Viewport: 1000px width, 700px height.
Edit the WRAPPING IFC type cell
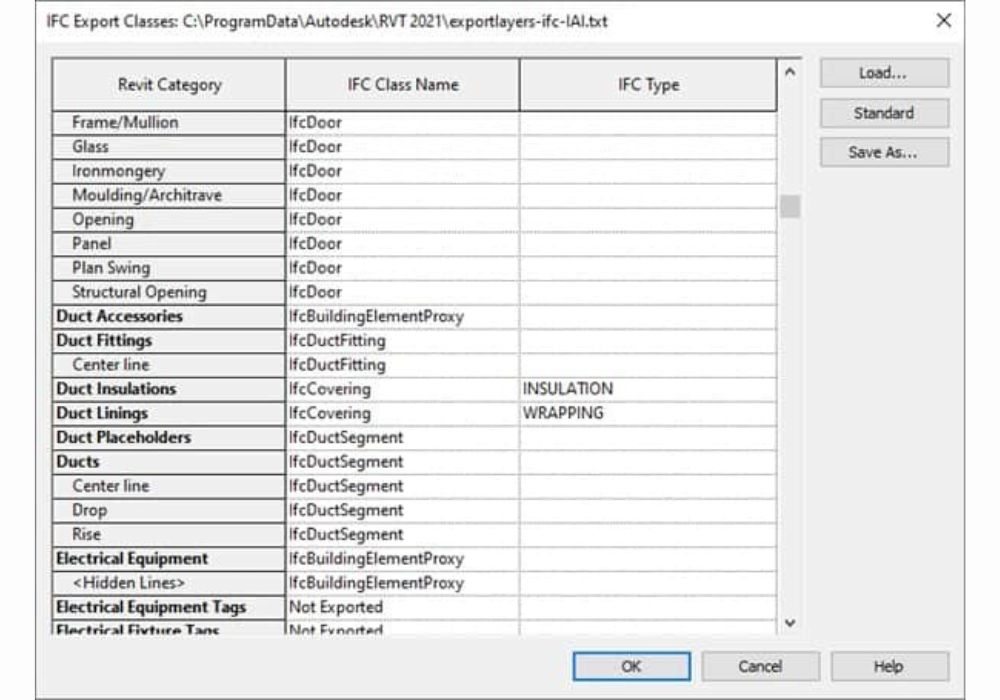click(646, 413)
